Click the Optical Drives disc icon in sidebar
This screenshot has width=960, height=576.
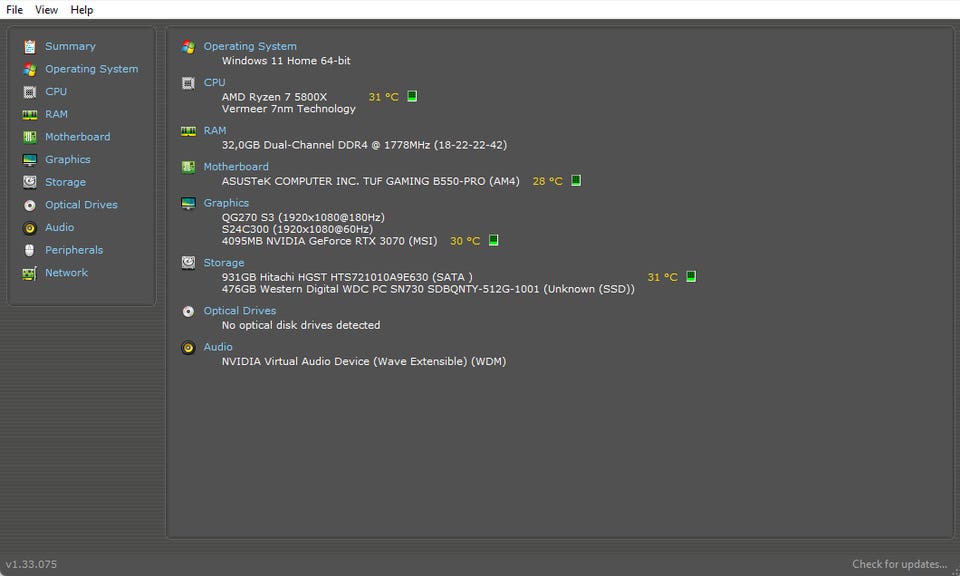(x=29, y=205)
